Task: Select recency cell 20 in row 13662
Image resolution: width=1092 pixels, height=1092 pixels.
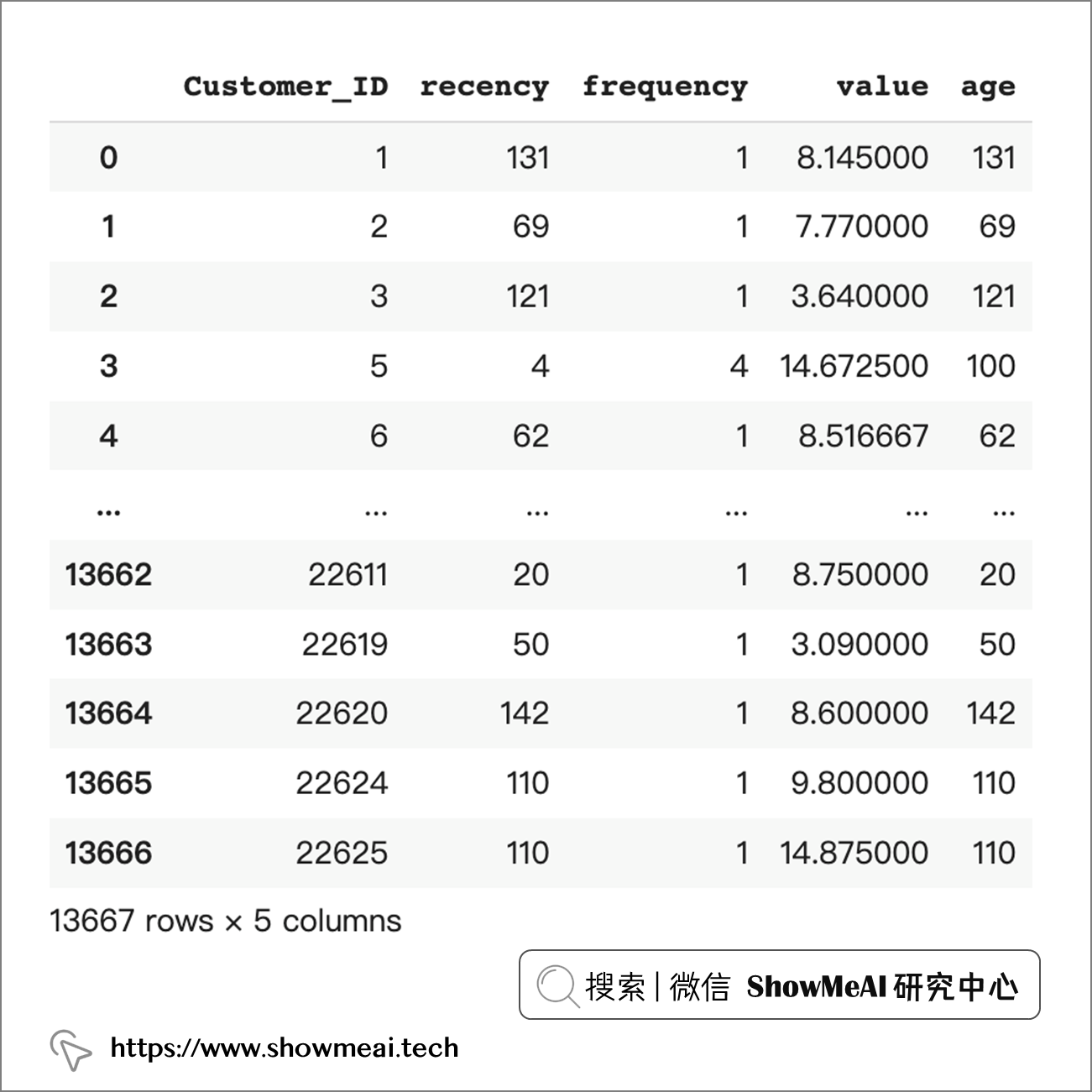Action: [530, 575]
